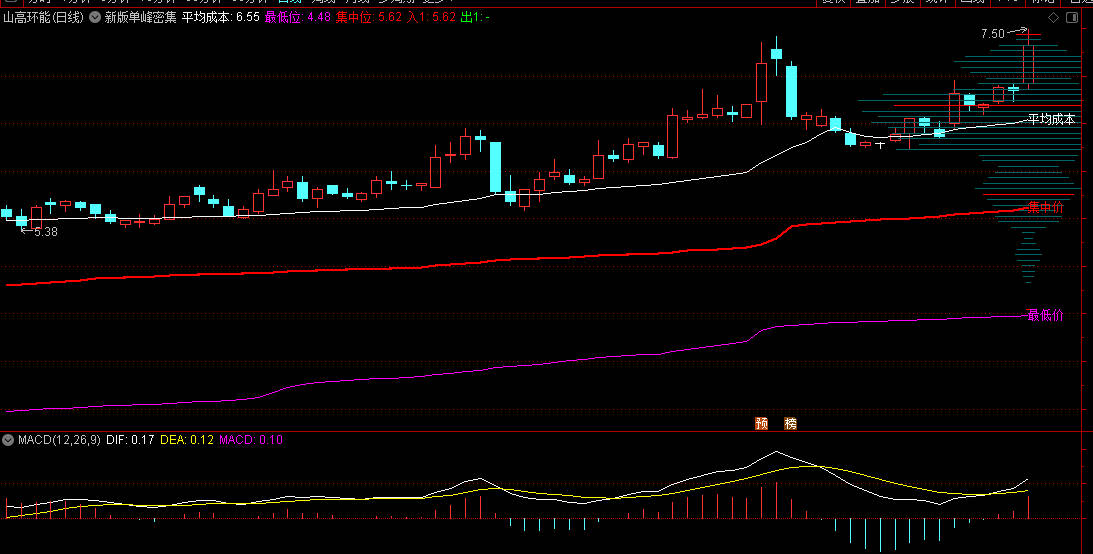Click the DIF: 0.17 value

tap(130, 440)
